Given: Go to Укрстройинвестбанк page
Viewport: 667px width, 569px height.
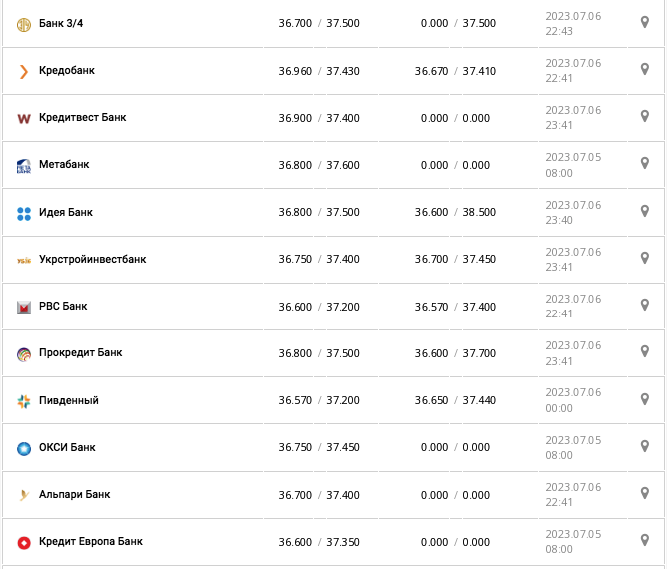Looking at the screenshot, I should [92, 260].
